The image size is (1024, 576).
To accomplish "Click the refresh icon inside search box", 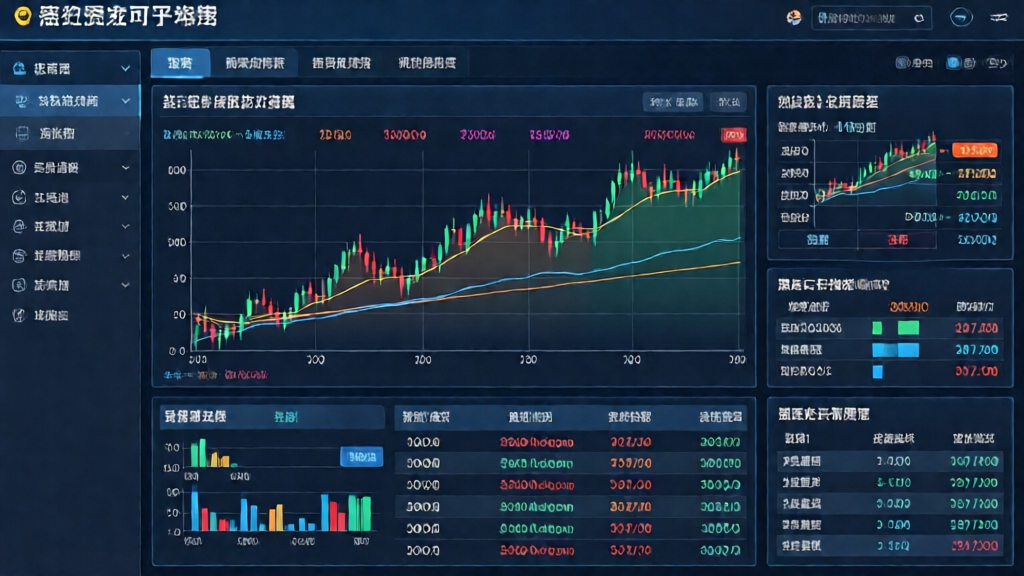I will [x=919, y=18].
